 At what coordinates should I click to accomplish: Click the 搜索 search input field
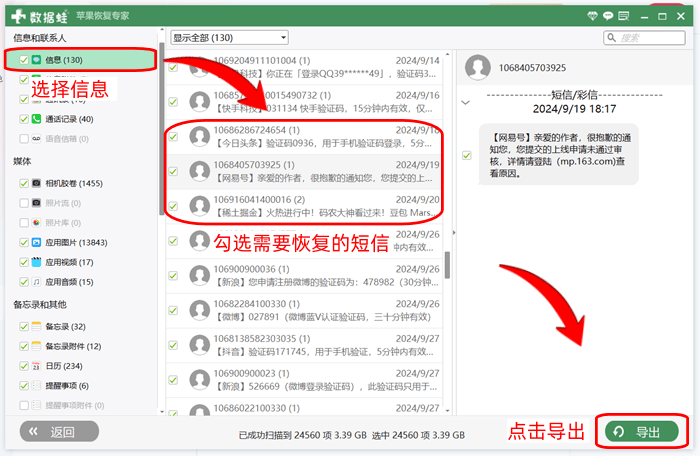point(648,38)
